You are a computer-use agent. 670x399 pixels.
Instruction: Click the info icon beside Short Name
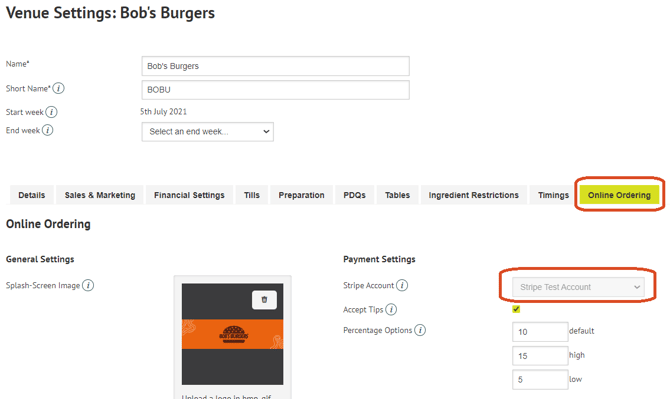(x=59, y=88)
